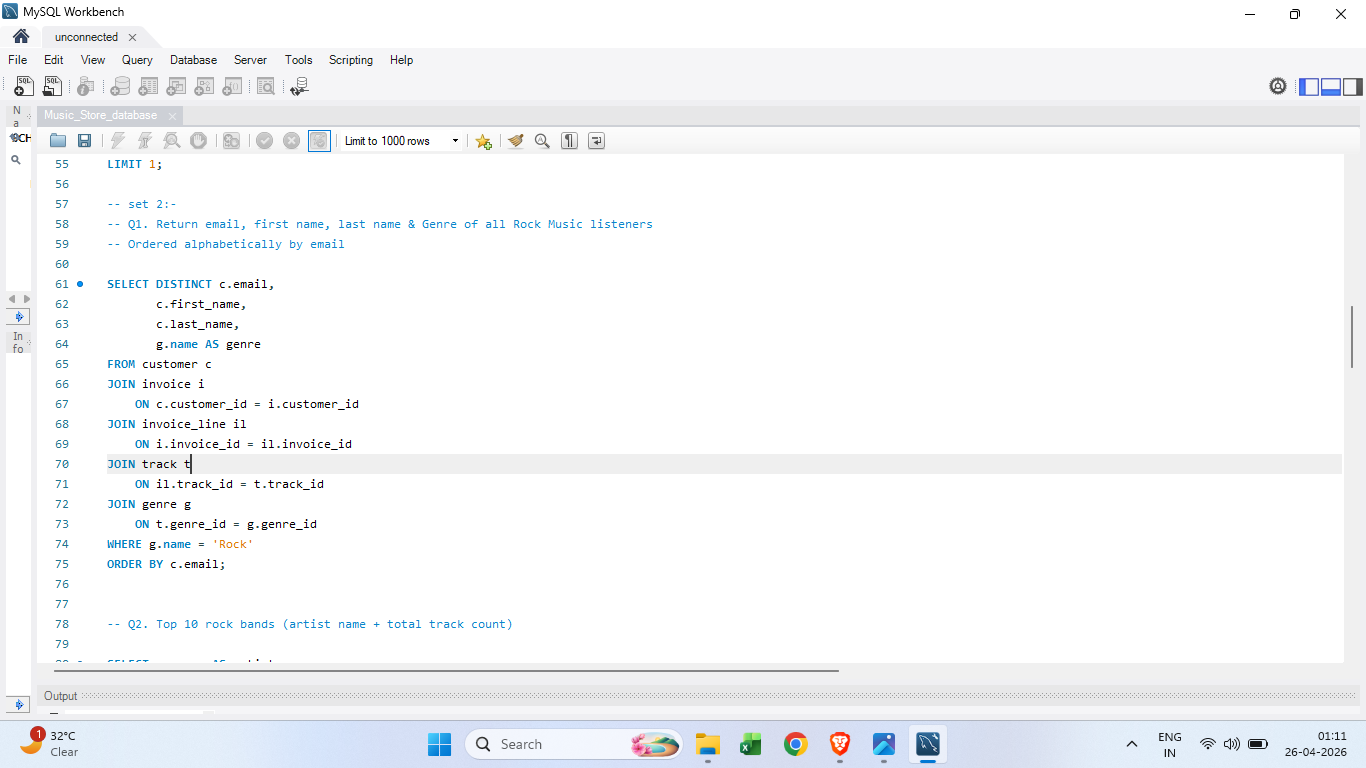Open Workbench preferences gear icon
This screenshot has width=1366, height=768.
coord(1278,87)
